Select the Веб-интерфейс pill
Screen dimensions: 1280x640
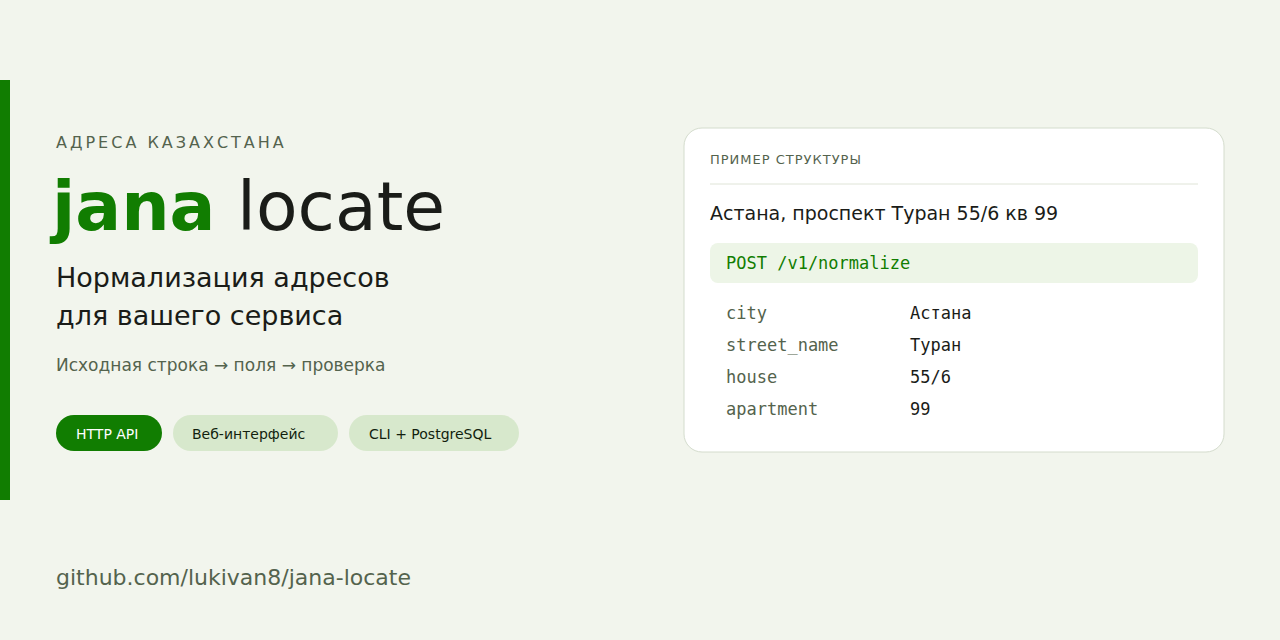click(255, 433)
